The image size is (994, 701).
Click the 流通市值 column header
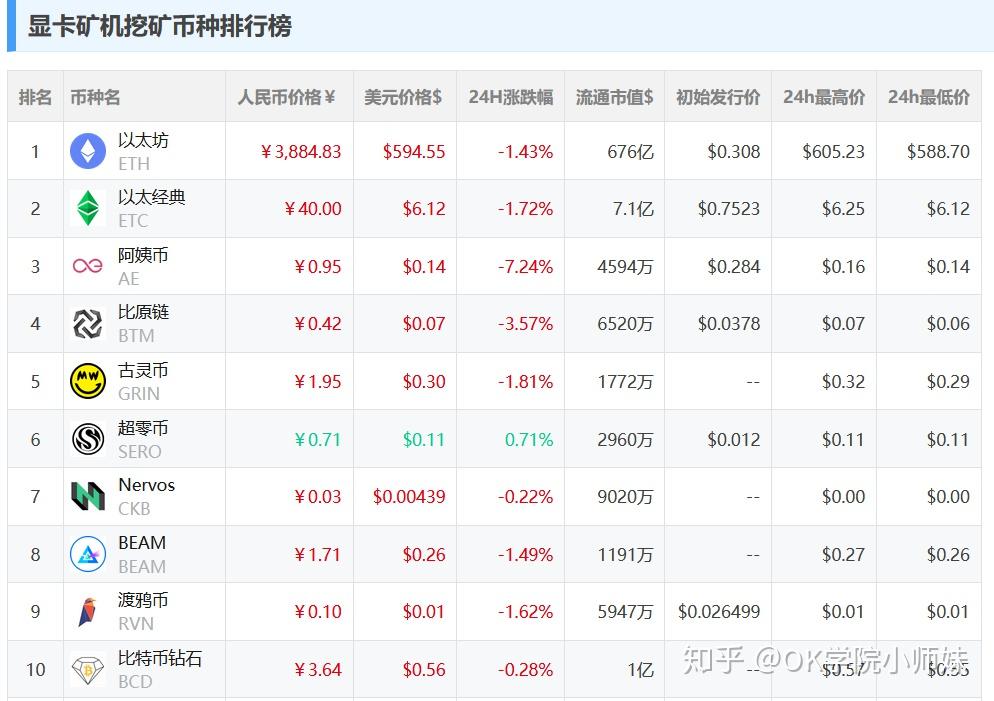tap(613, 97)
